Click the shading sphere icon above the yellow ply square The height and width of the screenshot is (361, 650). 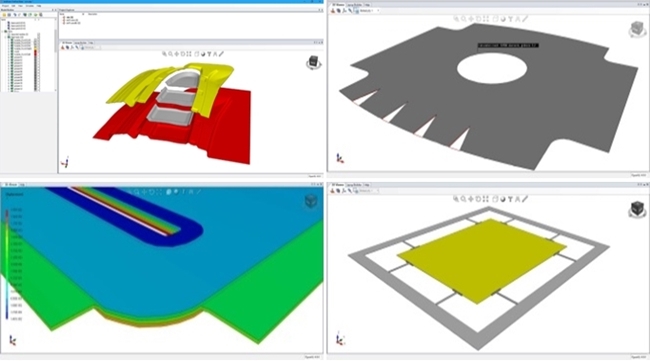pos(503,199)
